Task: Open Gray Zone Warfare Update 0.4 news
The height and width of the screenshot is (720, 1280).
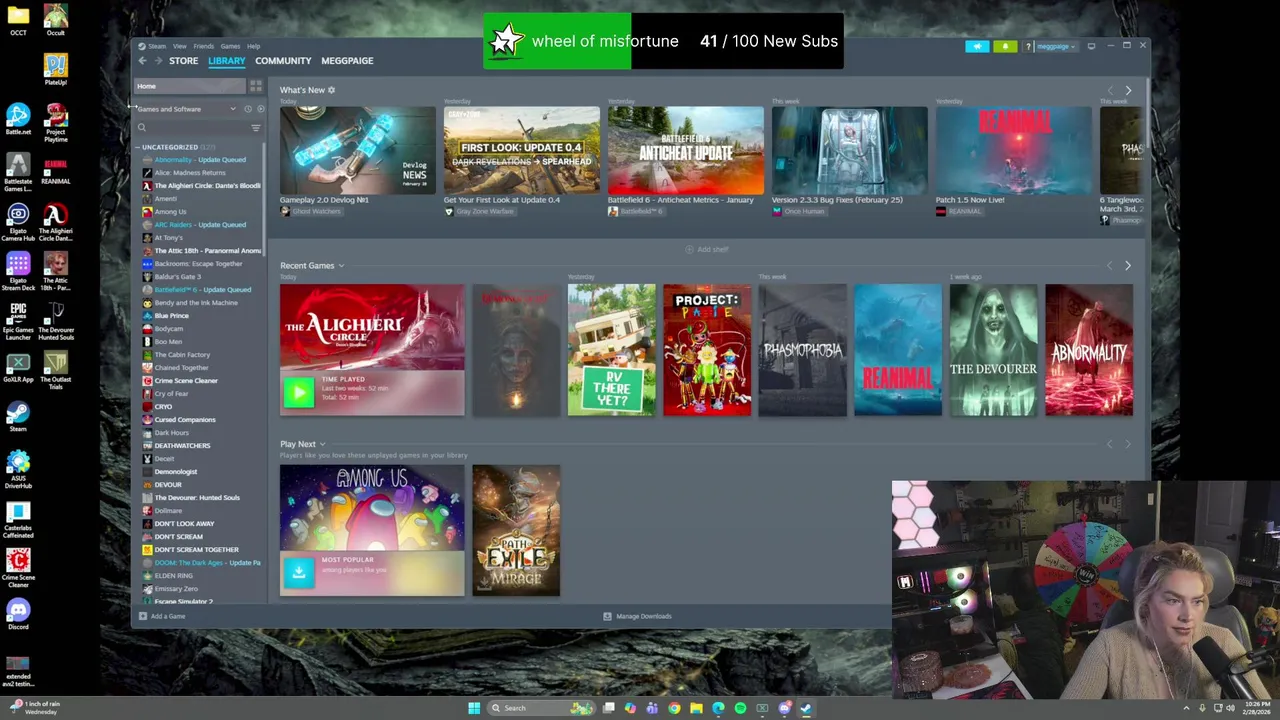Action: pyautogui.click(x=522, y=150)
